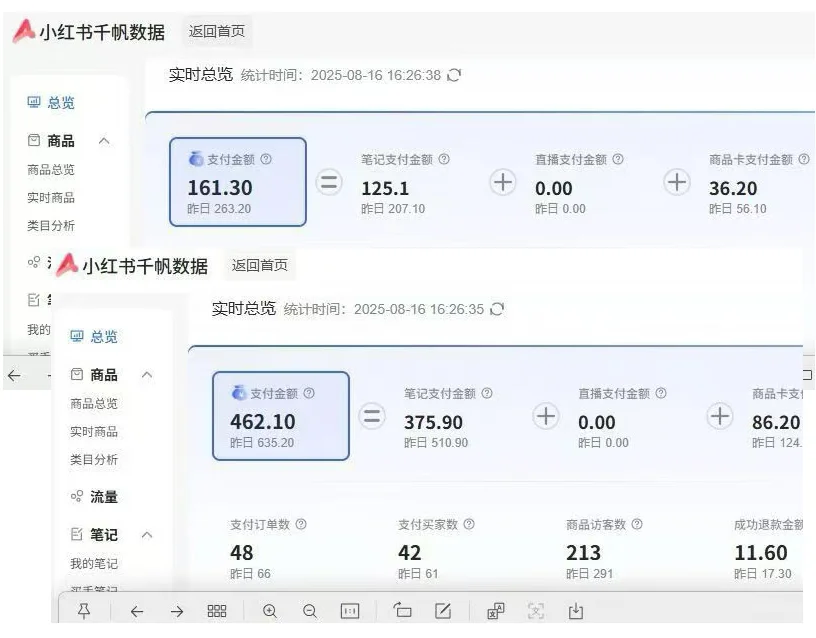Refresh front window statistics time 16:26:35
This screenshot has width=816, height=638.
(x=497, y=309)
